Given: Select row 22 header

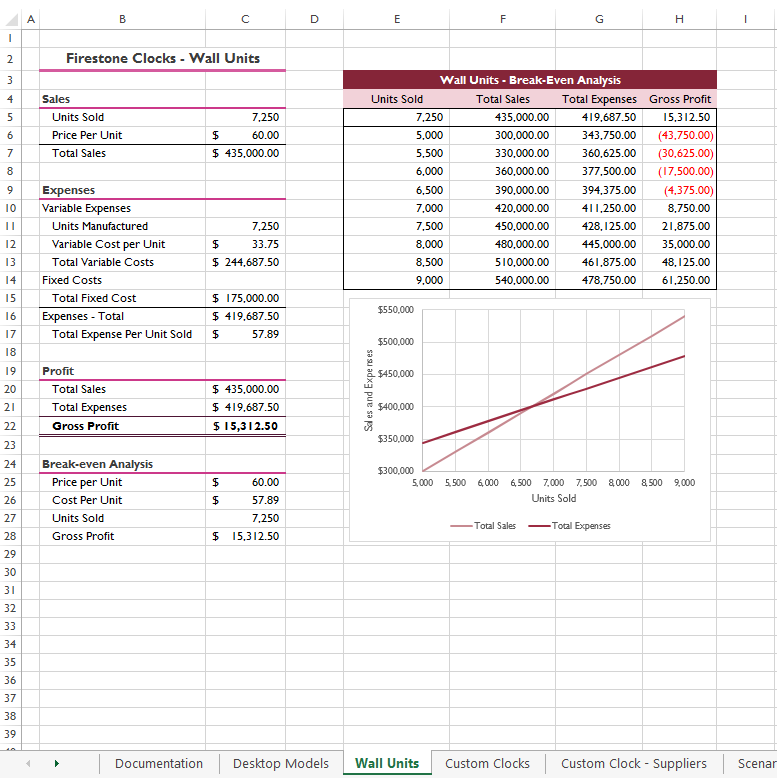Looking at the screenshot, I should coord(10,426).
